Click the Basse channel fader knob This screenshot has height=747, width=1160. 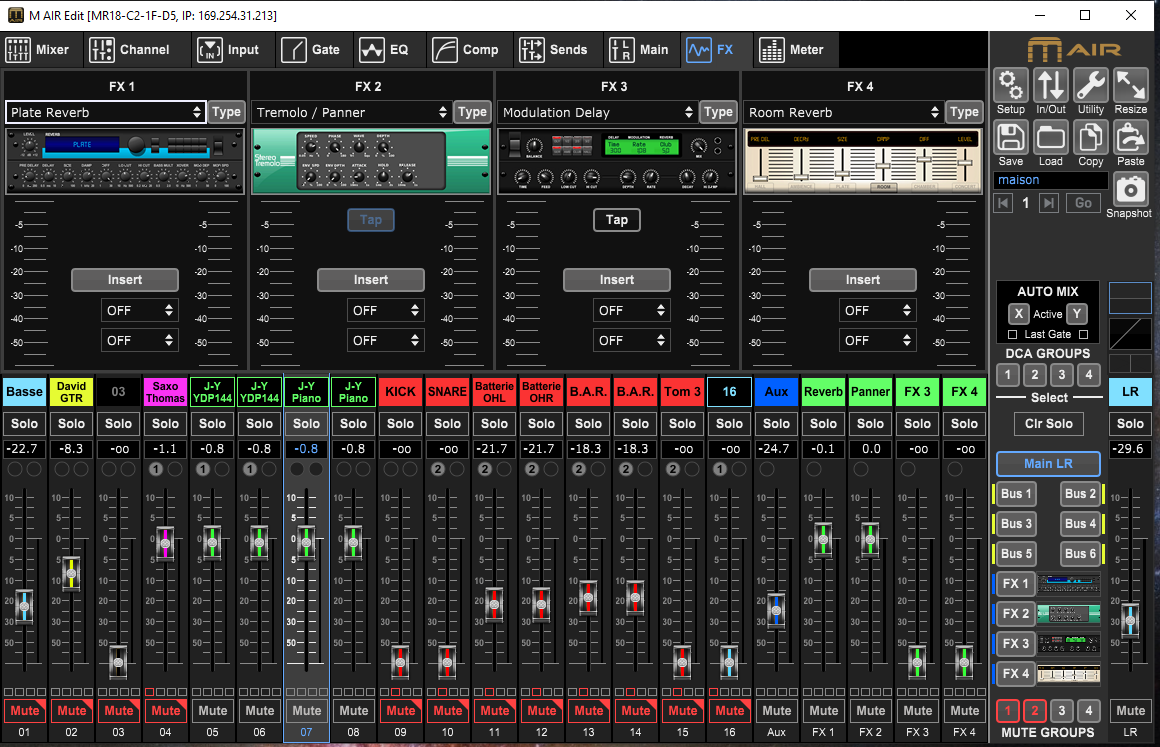pyautogui.click(x=24, y=606)
